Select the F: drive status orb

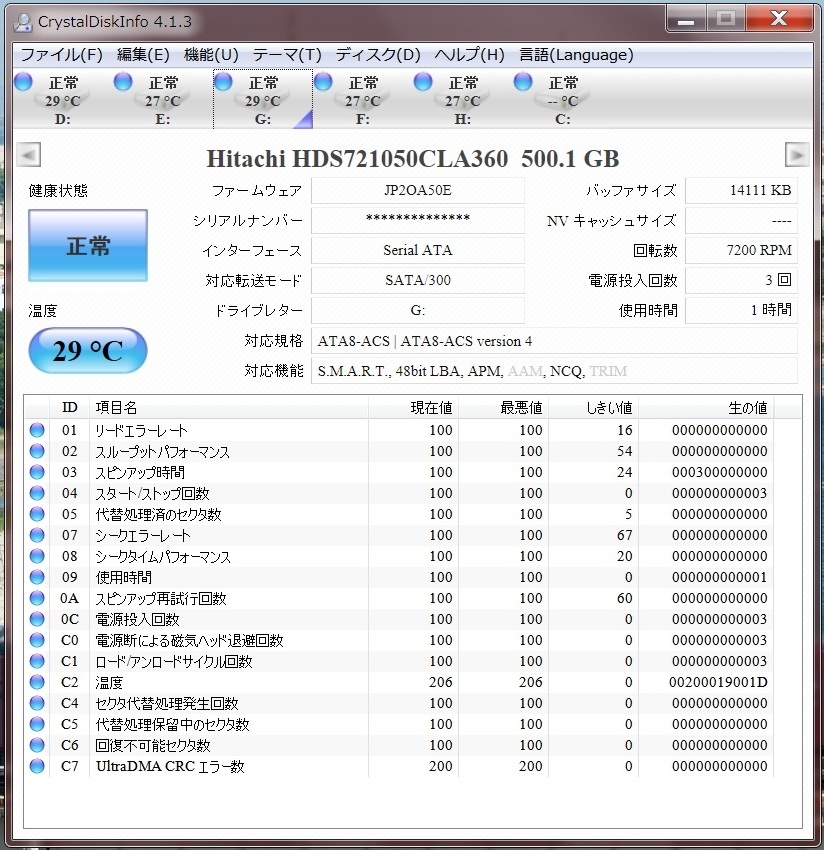click(323, 82)
